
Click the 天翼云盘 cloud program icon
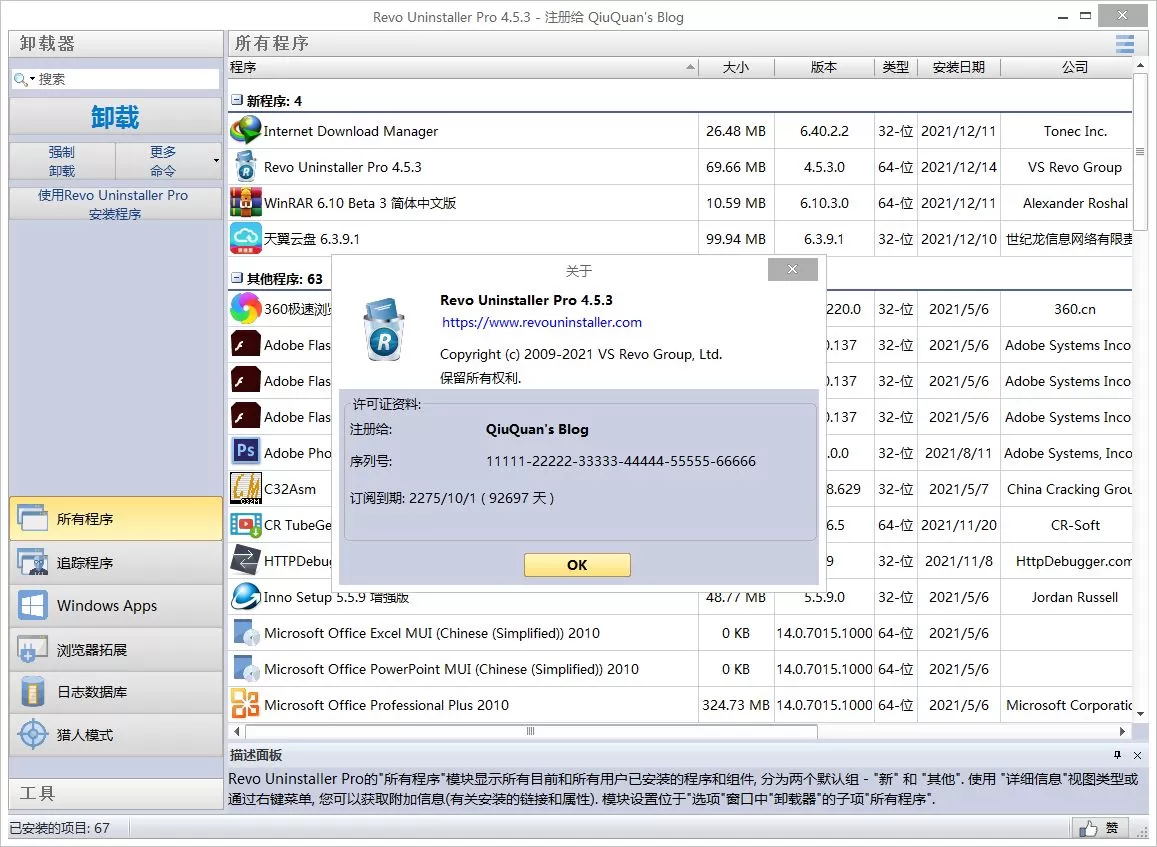pyautogui.click(x=245, y=237)
